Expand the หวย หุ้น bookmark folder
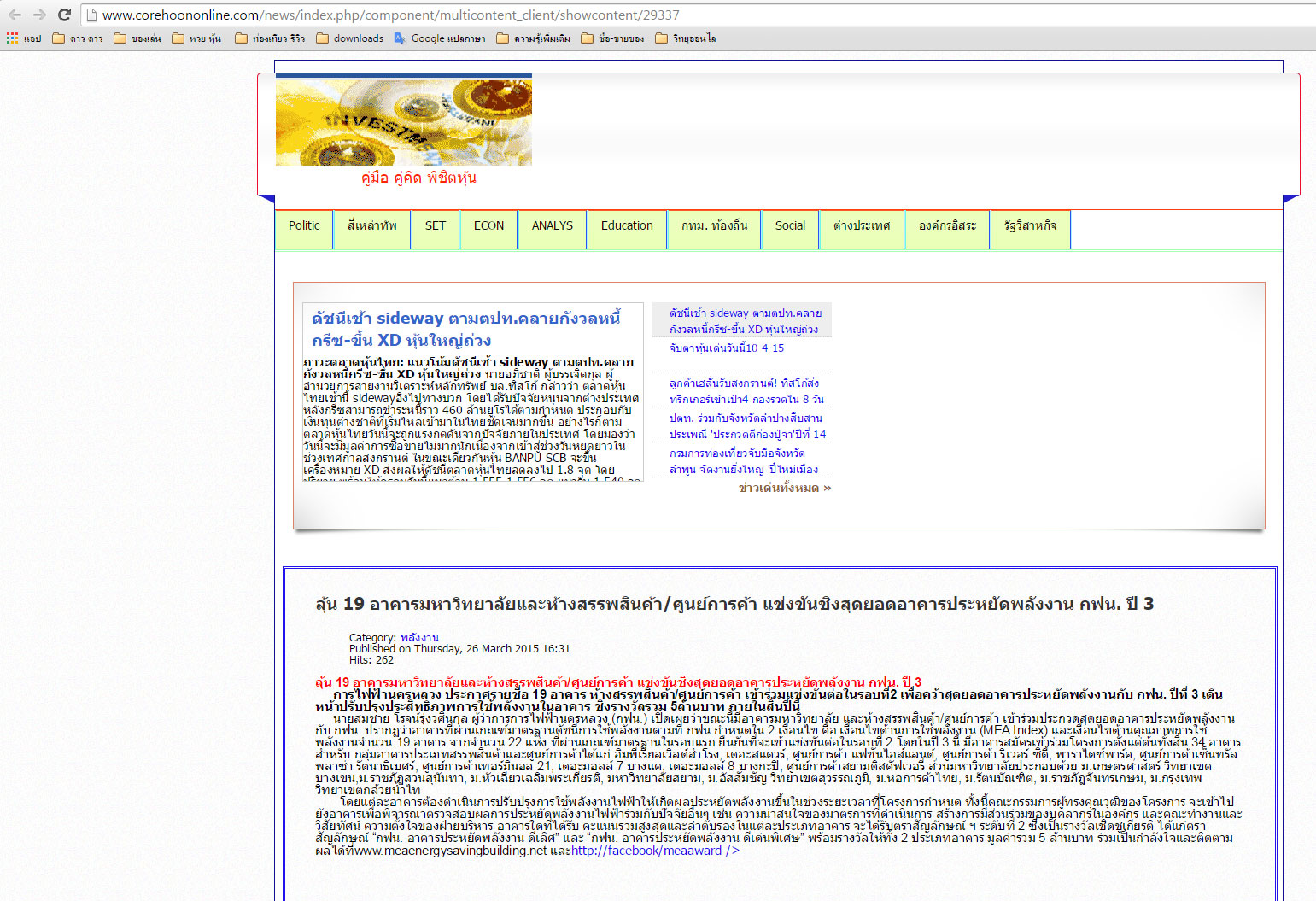The image size is (1316, 901). click(x=196, y=38)
